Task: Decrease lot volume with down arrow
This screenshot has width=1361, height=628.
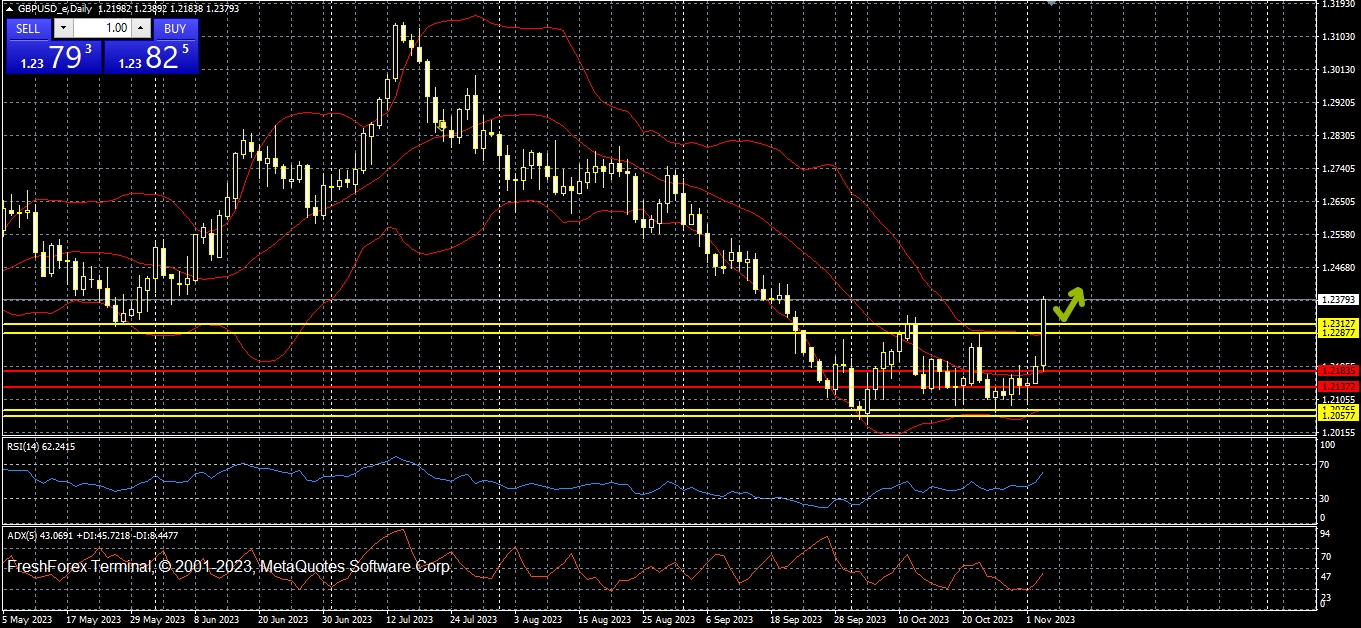Action: coord(63,29)
